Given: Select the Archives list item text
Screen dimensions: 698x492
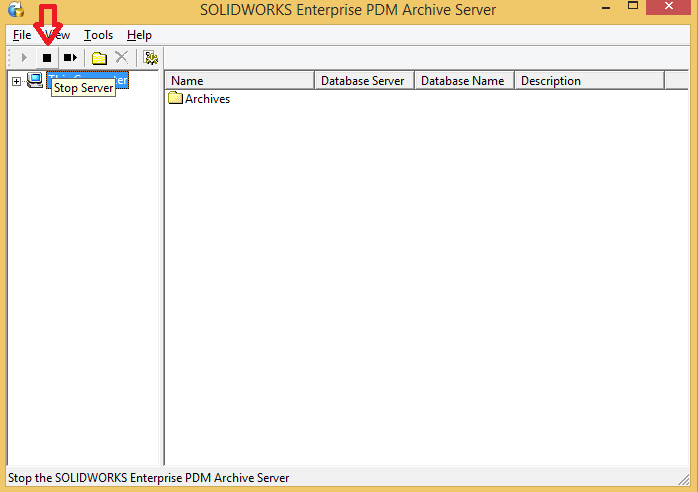Looking at the screenshot, I should [207, 99].
